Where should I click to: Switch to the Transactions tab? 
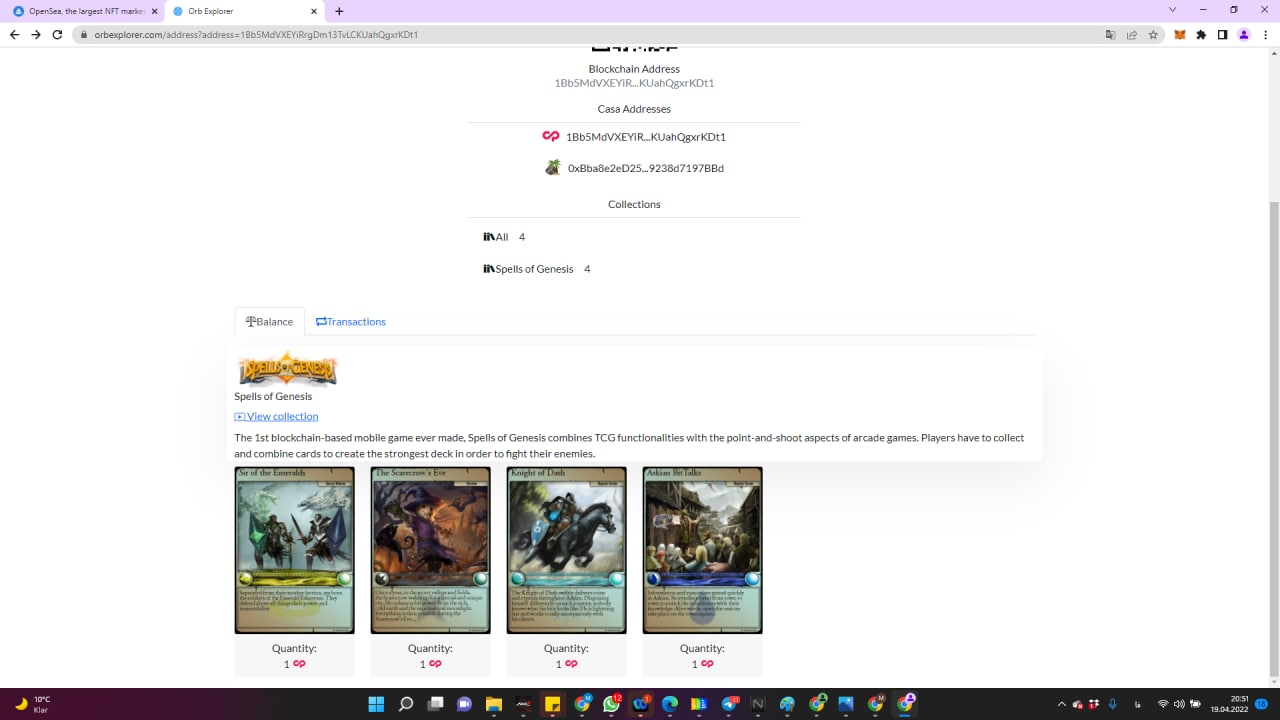point(351,322)
